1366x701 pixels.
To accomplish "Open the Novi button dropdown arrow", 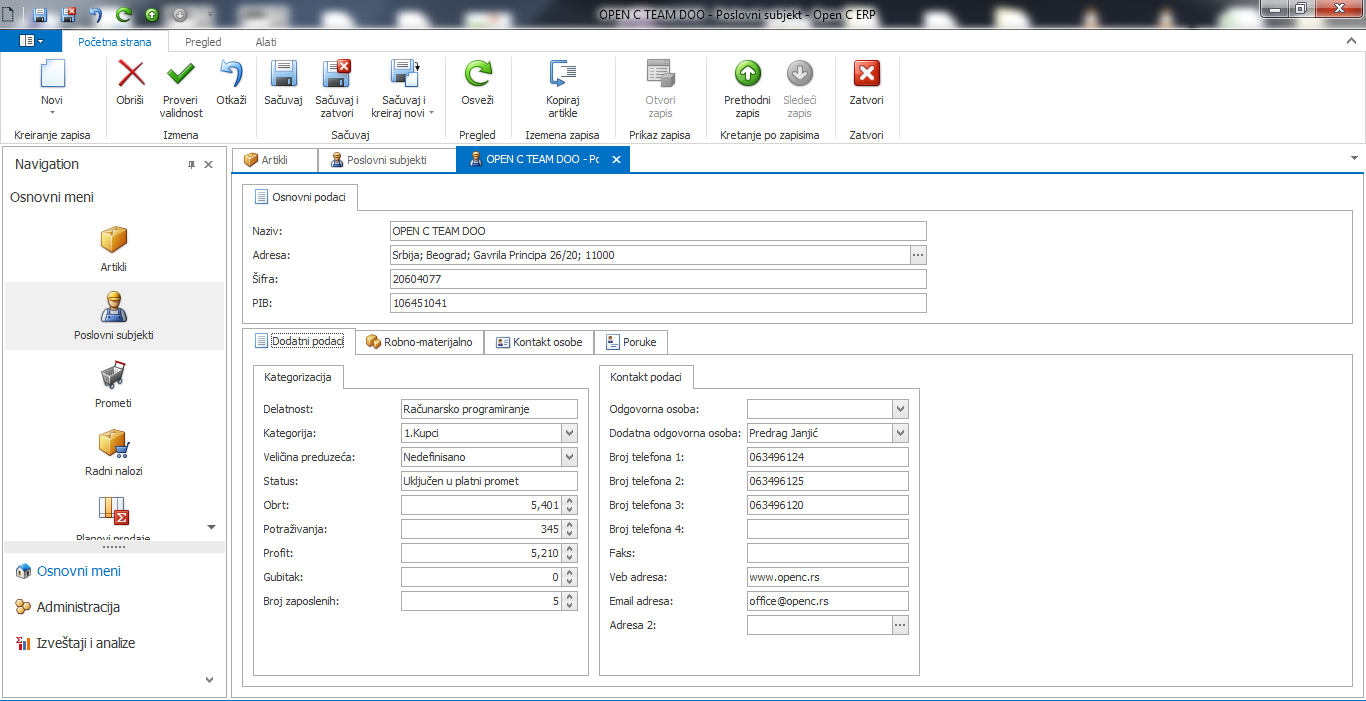I will coord(52,113).
